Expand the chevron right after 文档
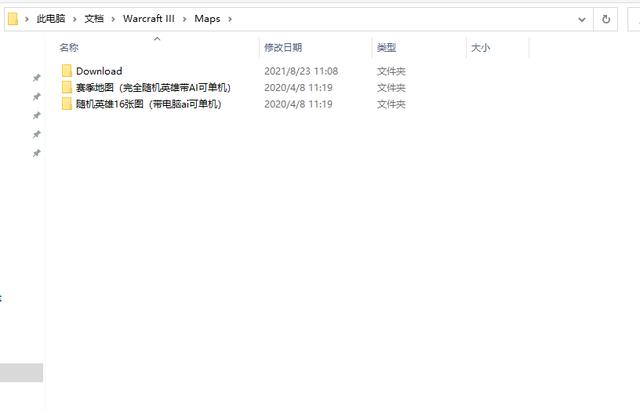640x412 pixels. click(114, 19)
